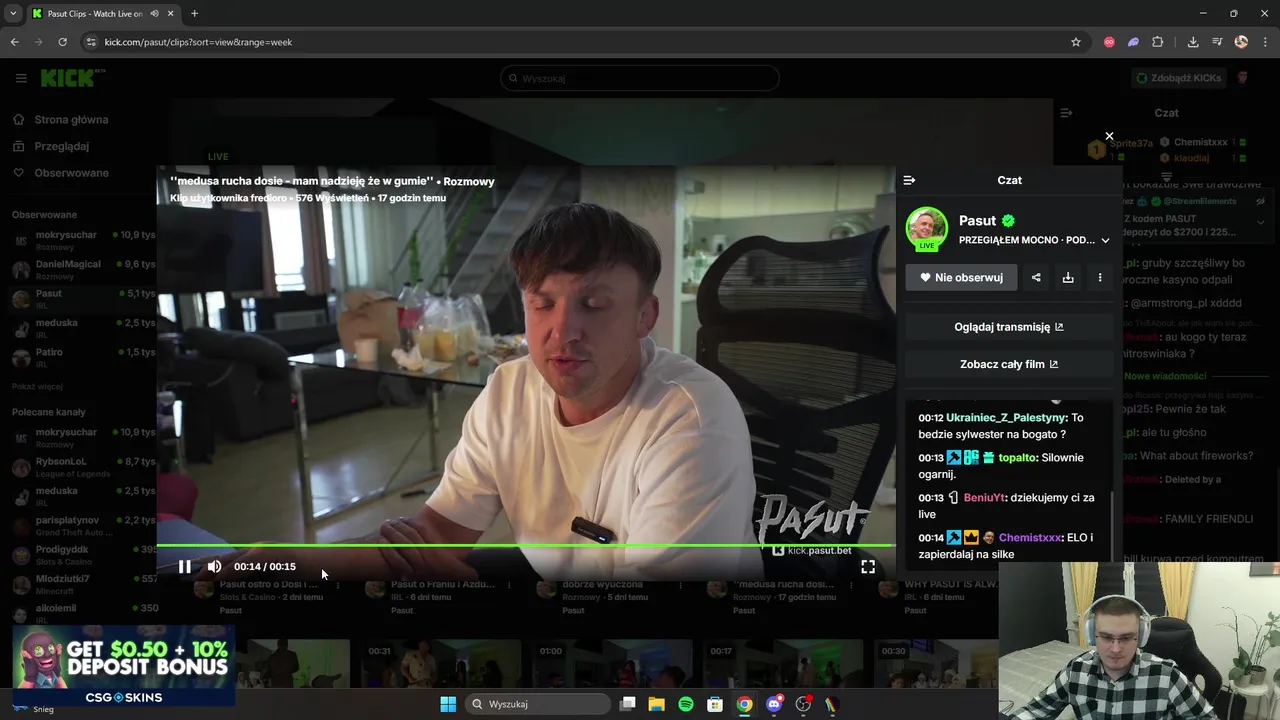Viewport: 1280px width, 720px height.
Task: Click taskbar Wyszukaj search box
Action: coord(539,704)
